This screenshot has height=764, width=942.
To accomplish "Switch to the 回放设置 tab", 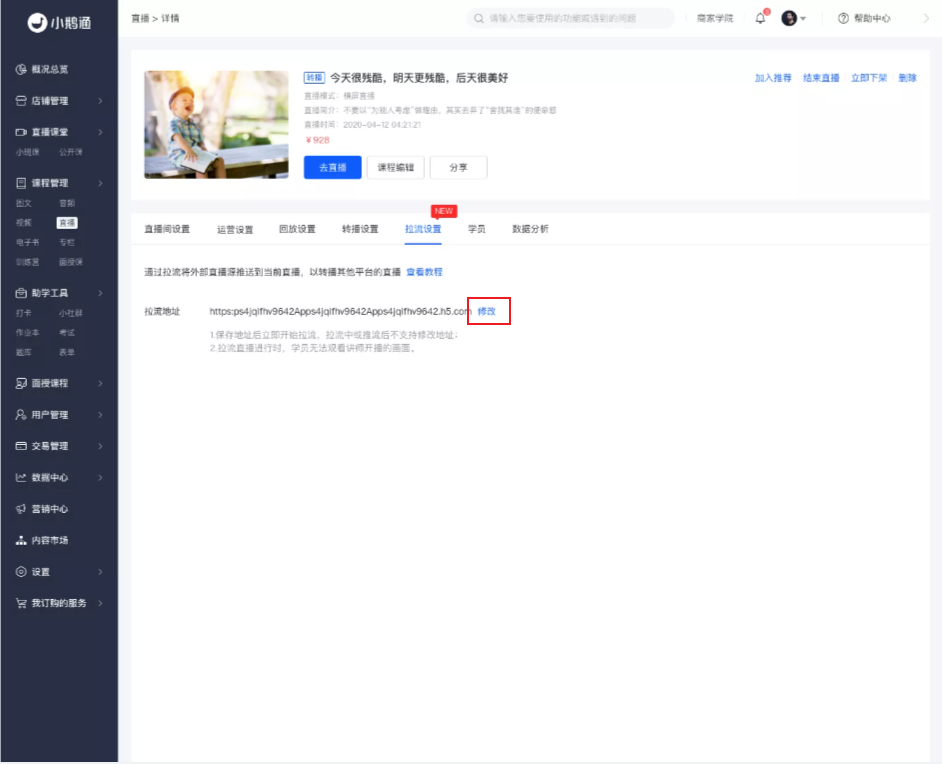I will pyautogui.click(x=297, y=229).
